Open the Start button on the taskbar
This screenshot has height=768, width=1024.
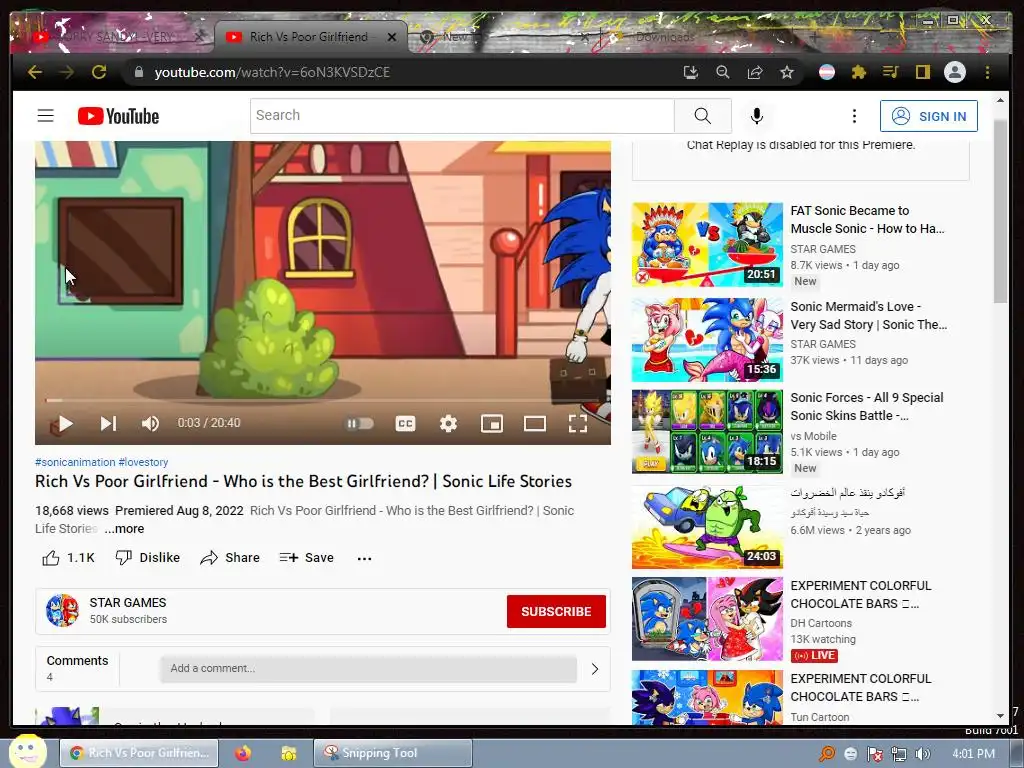pyautogui.click(x=26, y=751)
